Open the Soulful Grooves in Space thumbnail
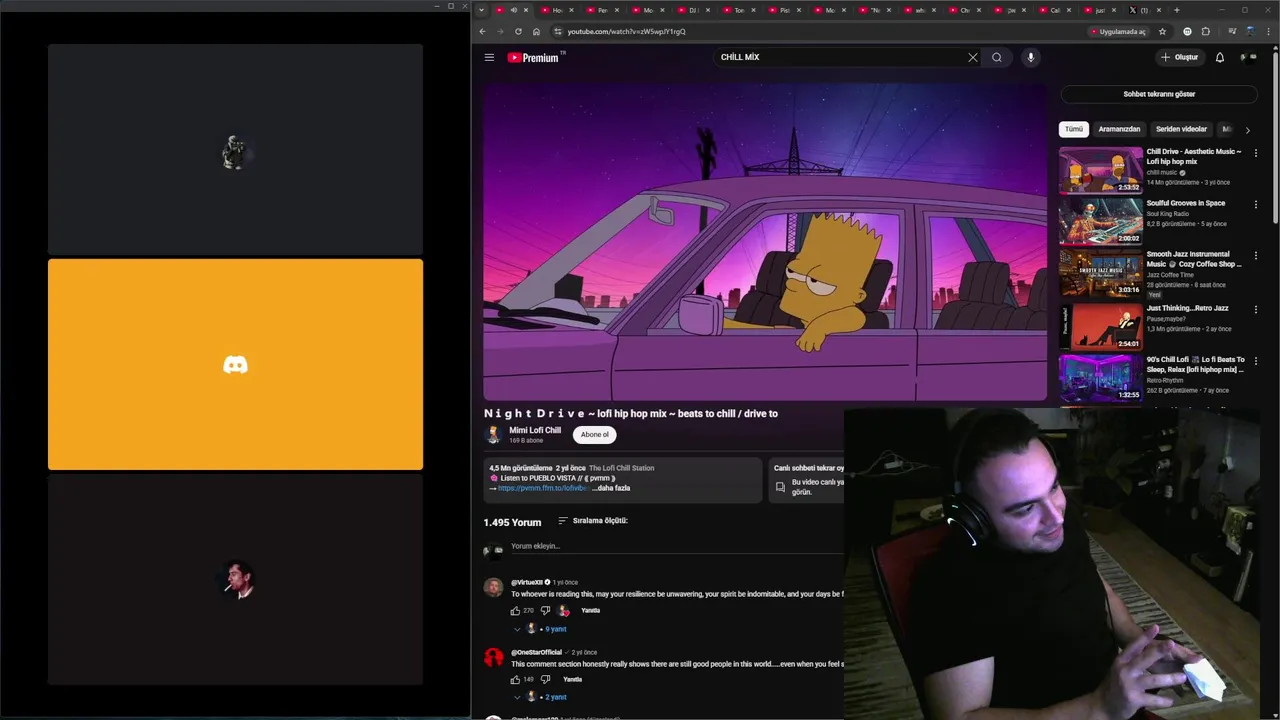This screenshot has height=720, width=1280. pyautogui.click(x=1101, y=221)
